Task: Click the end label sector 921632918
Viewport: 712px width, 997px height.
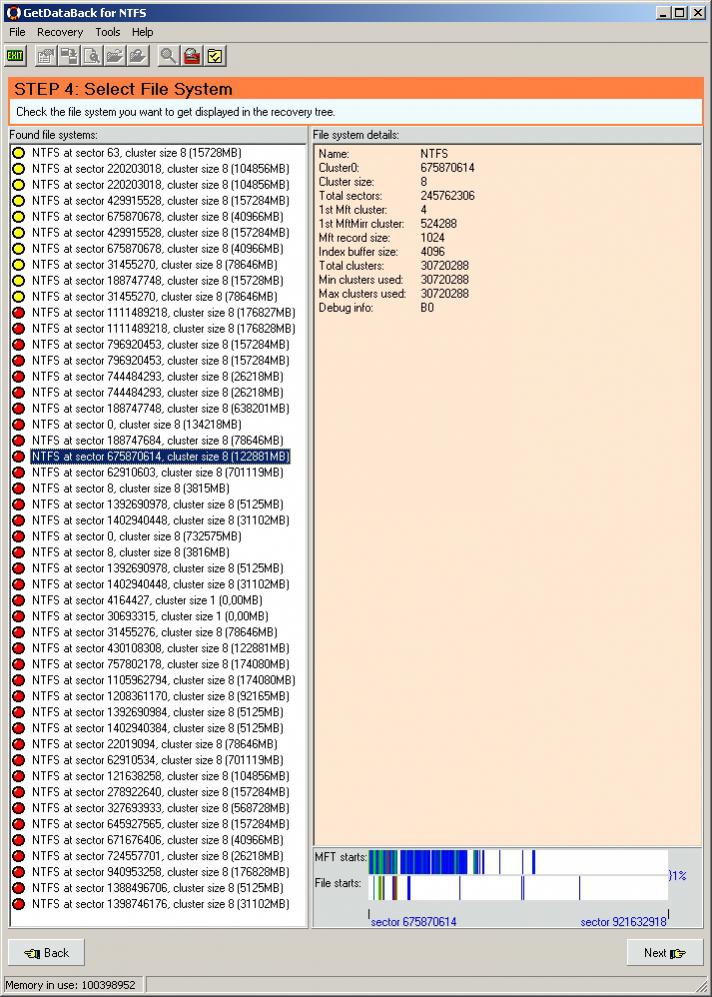Action: pos(623,921)
